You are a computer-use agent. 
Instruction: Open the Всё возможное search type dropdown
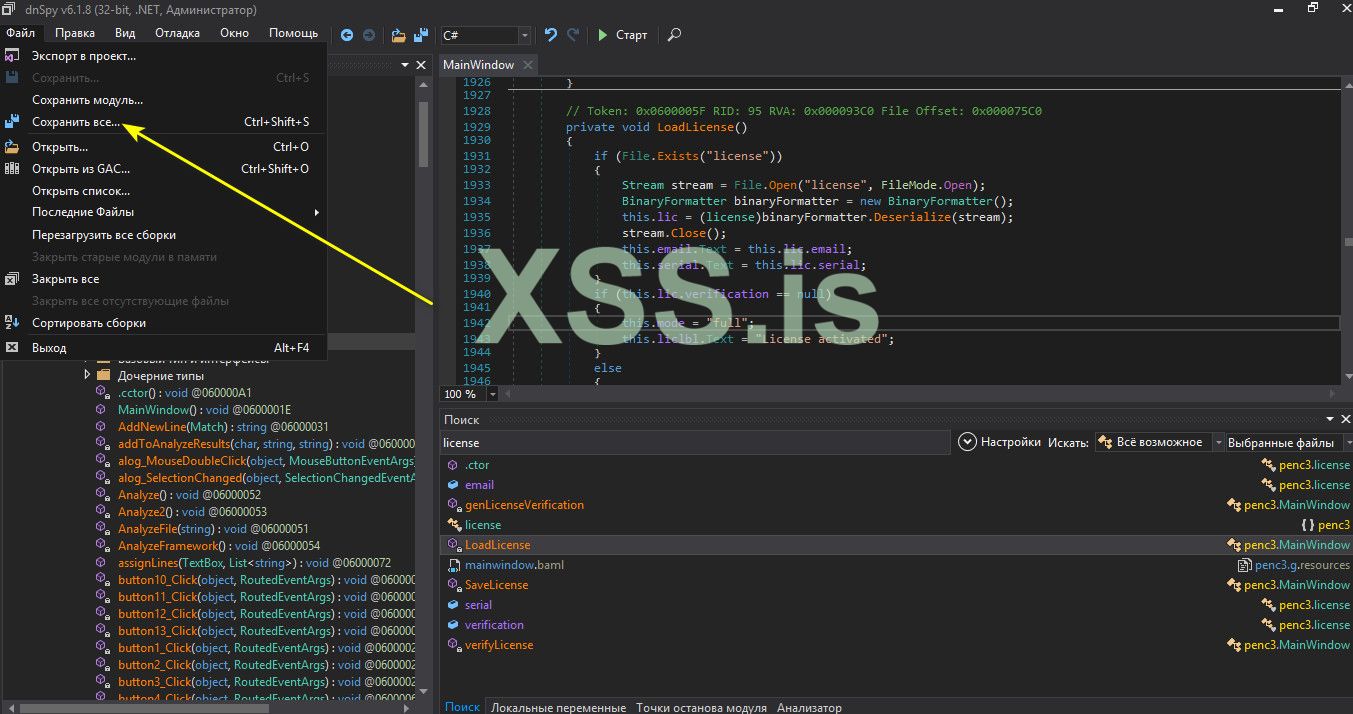(1217, 442)
